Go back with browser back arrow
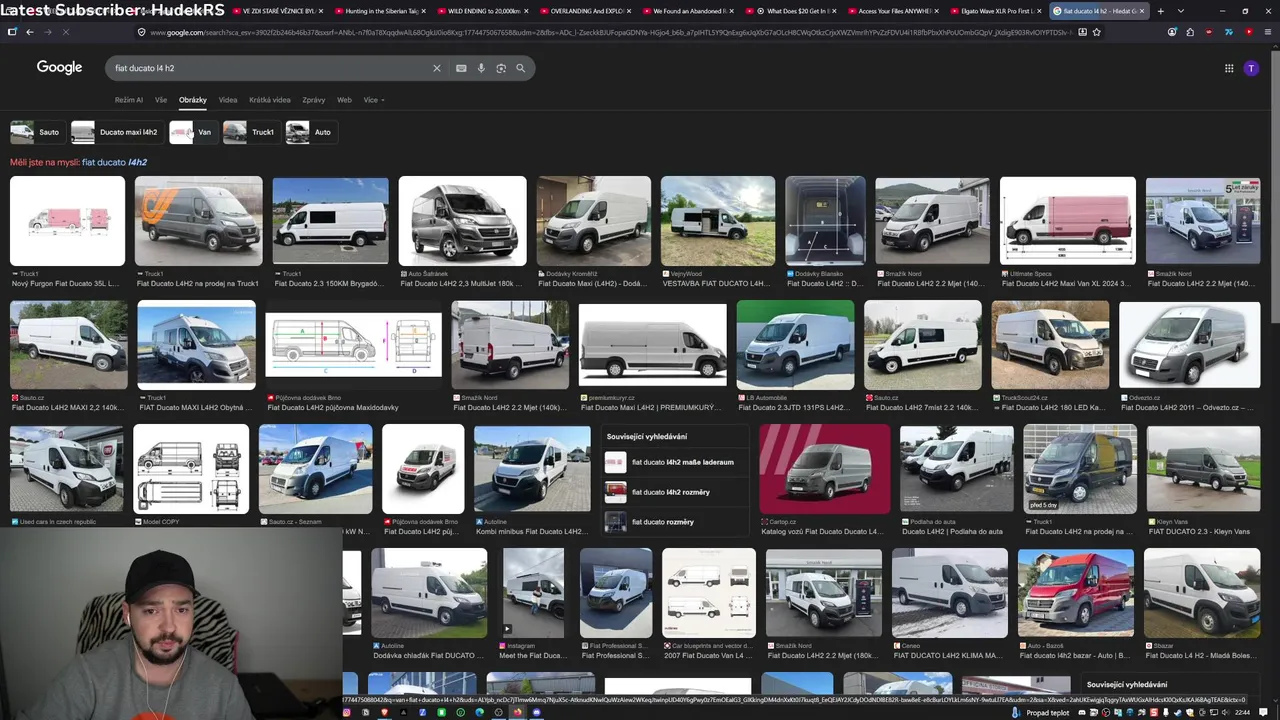Viewport: 1280px width, 720px height. coord(30,32)
